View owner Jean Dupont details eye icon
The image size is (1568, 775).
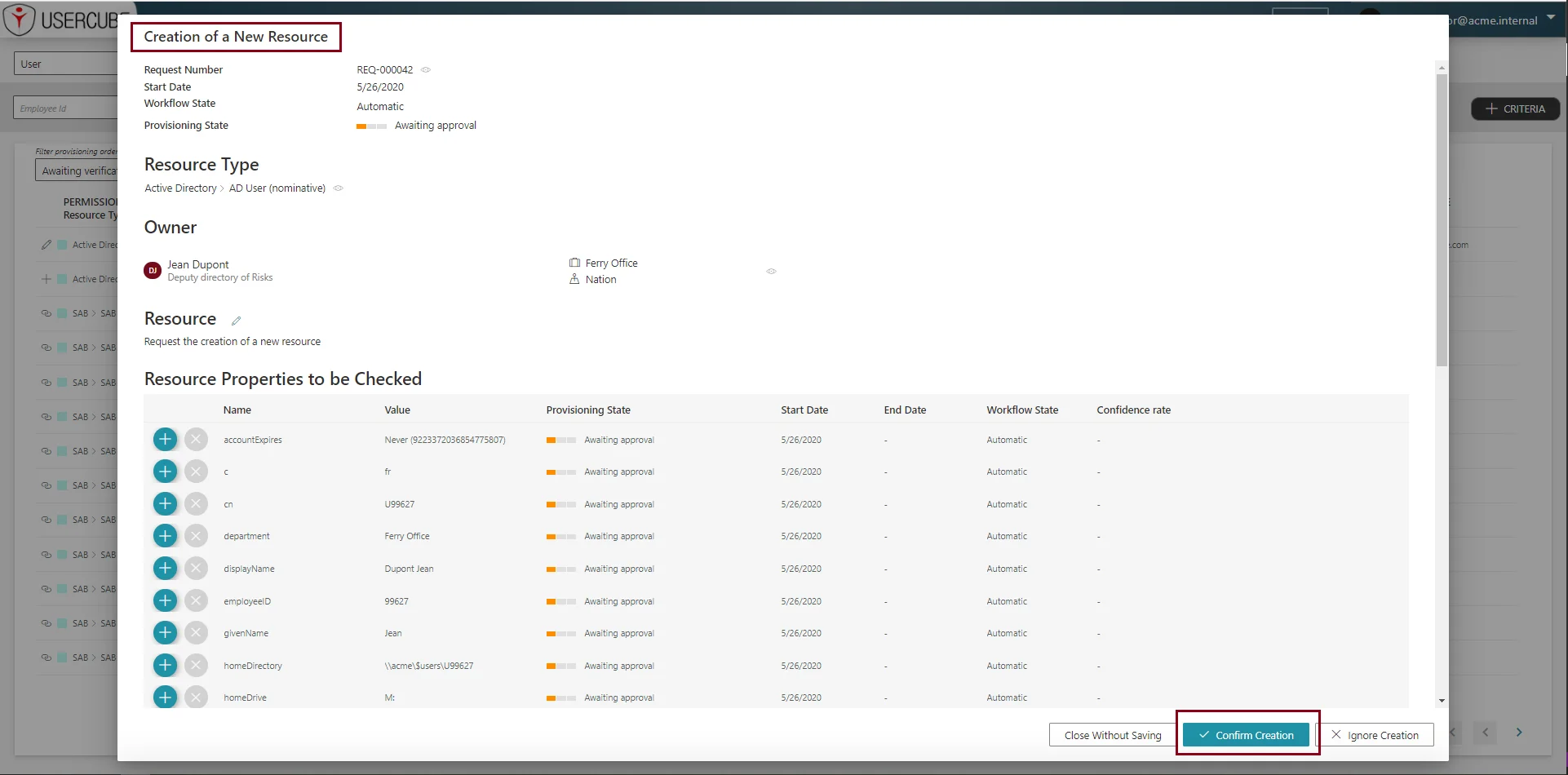771,271
